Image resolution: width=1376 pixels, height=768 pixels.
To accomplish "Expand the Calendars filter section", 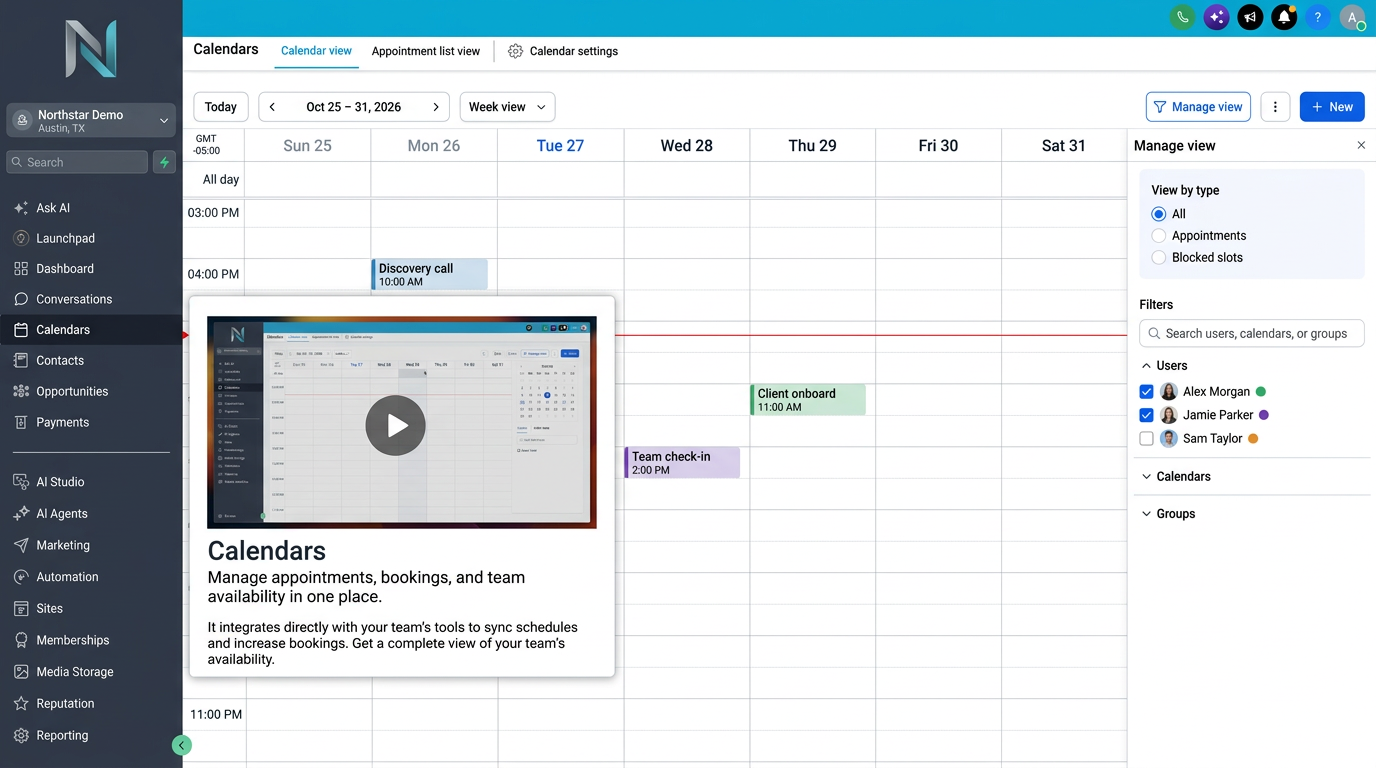I will coord(1176,477).
